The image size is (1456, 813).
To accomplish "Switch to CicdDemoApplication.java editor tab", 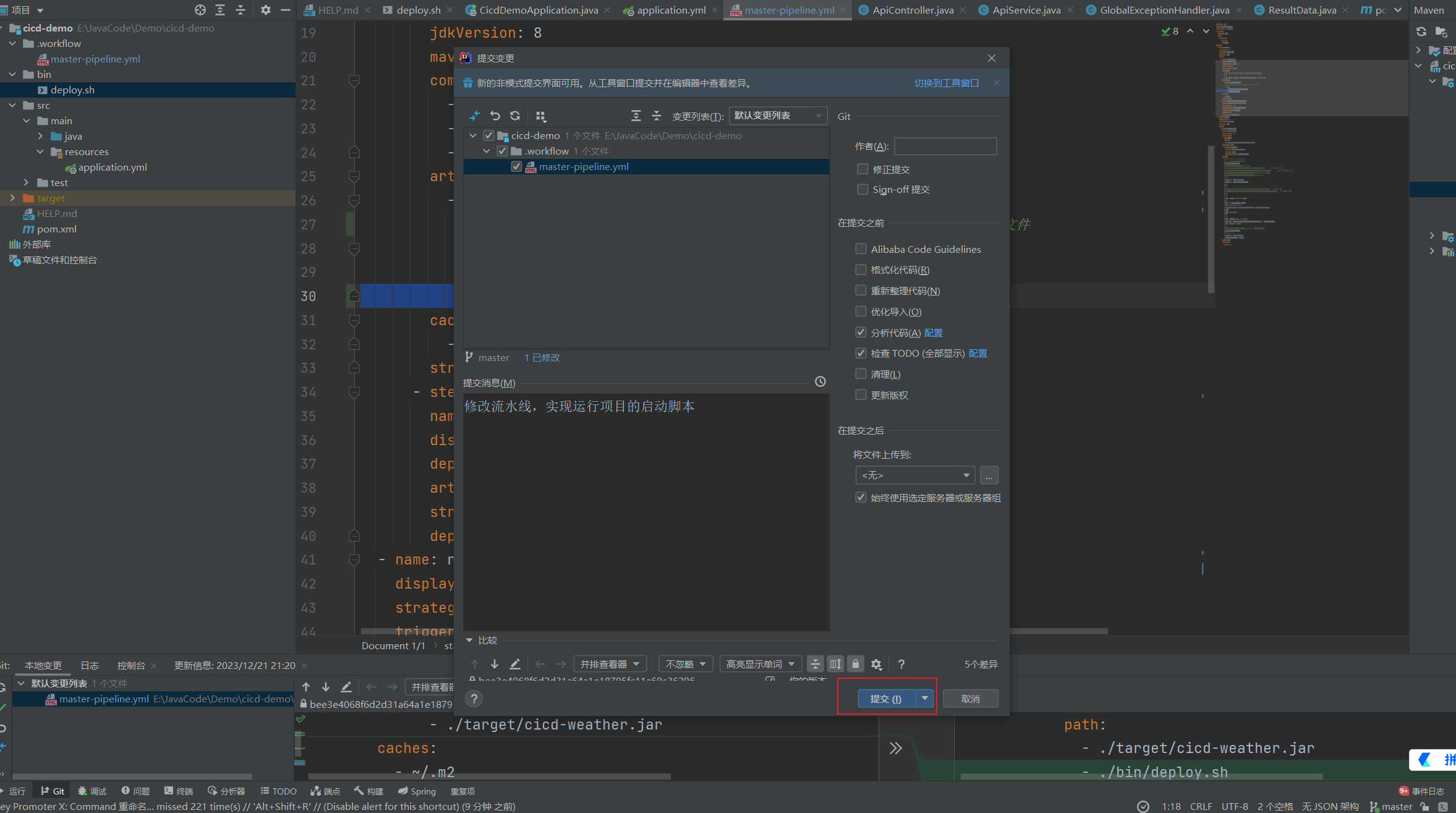I will tap(539, 10).
